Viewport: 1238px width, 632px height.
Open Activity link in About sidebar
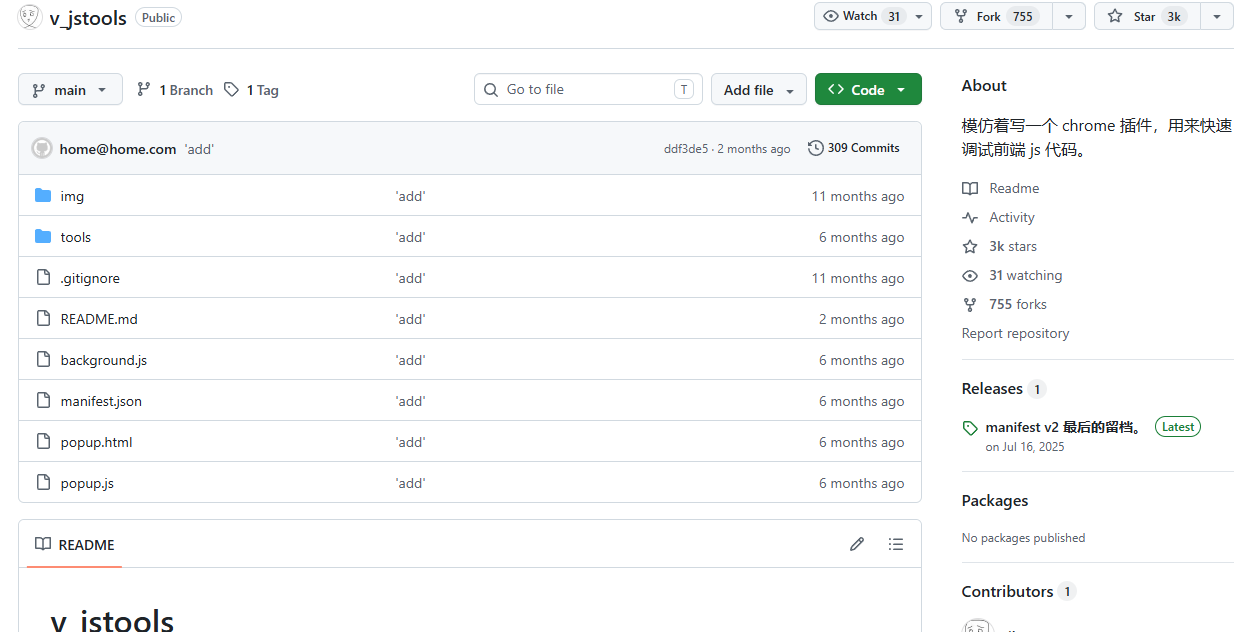click(x=1012, y=217)
